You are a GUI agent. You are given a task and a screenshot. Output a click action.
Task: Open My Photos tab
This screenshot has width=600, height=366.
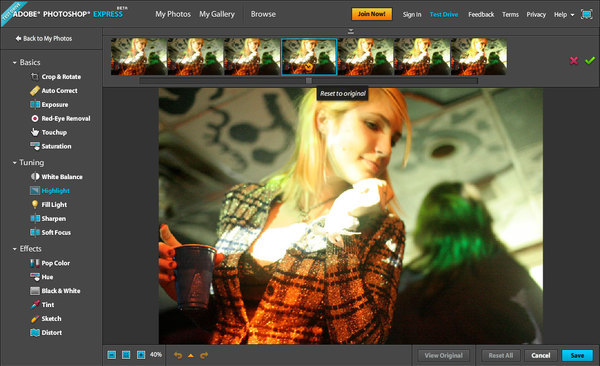coord(173,14)
